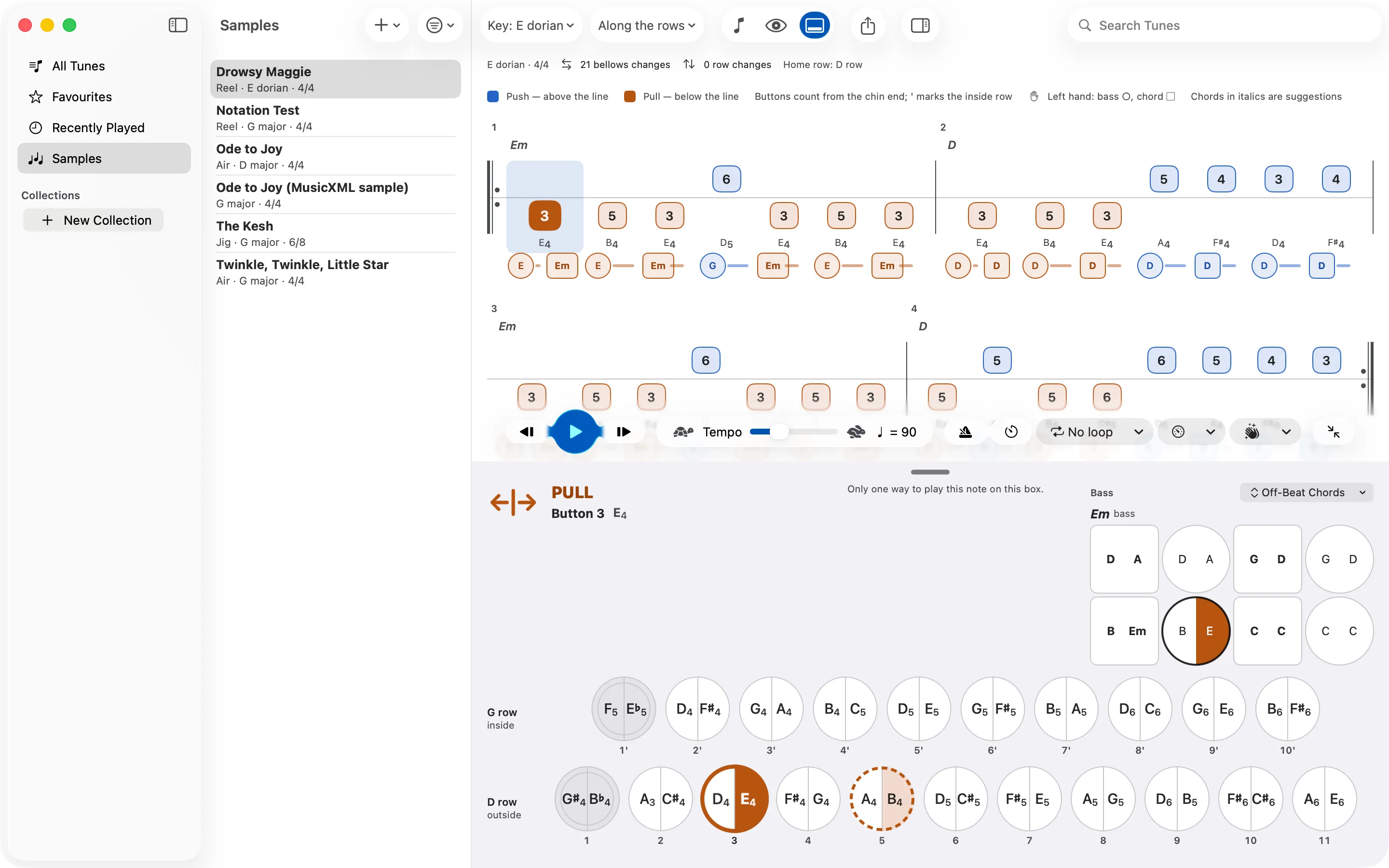Click the G bass circle under D5
Viewport: 1389px width, 868px height.
pyautogui.click(x=712, y=266)
